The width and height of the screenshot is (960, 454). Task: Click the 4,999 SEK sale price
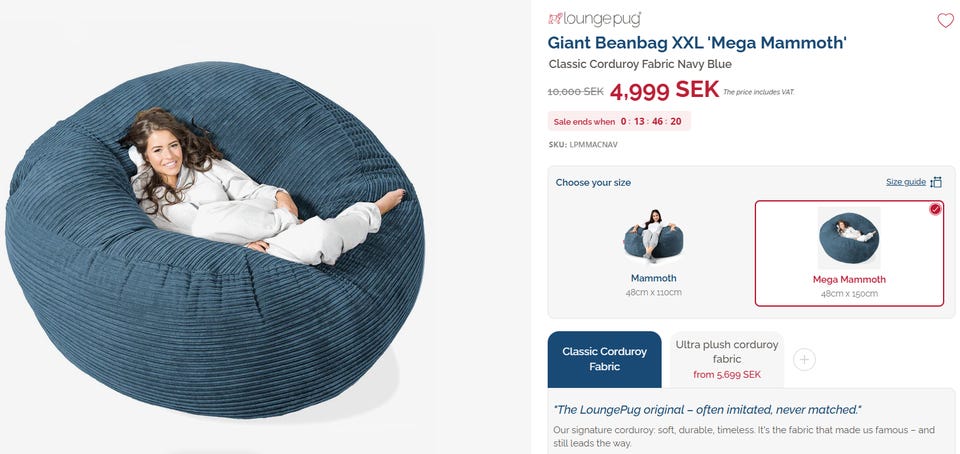coord(664,90)
